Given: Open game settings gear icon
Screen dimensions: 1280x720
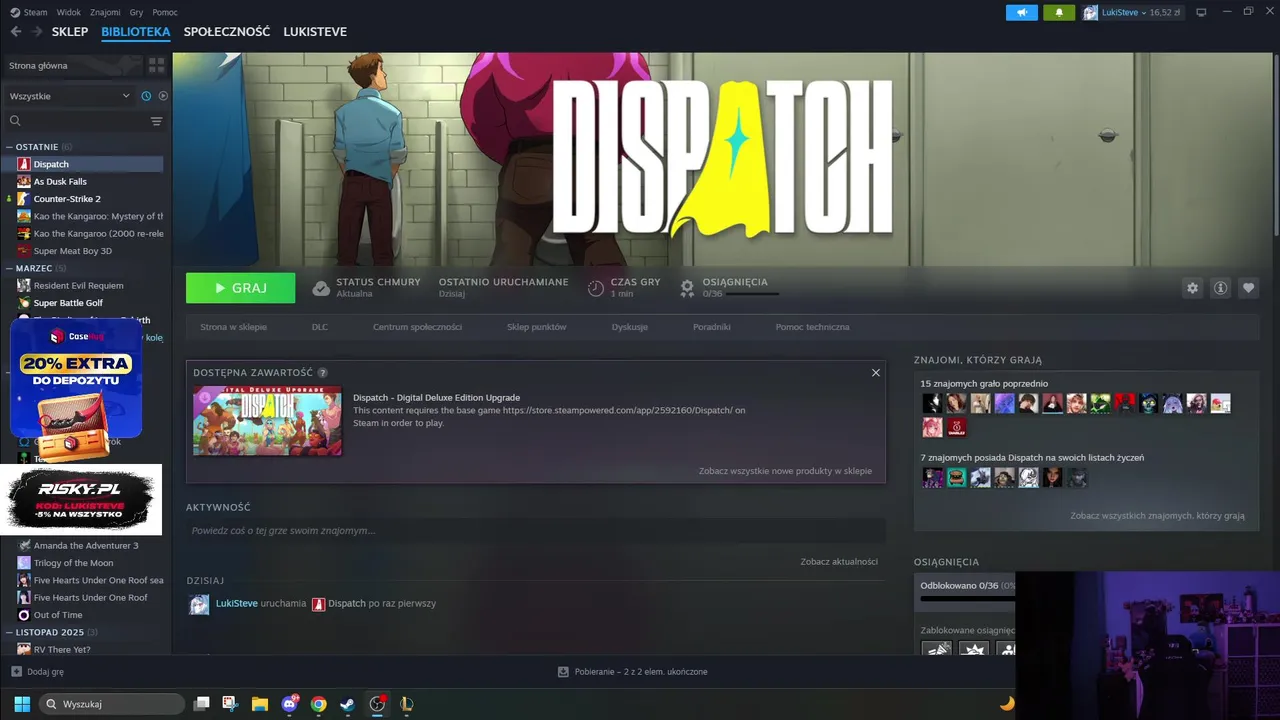Looking at the screenshot, I should (x=1192, y=288).
